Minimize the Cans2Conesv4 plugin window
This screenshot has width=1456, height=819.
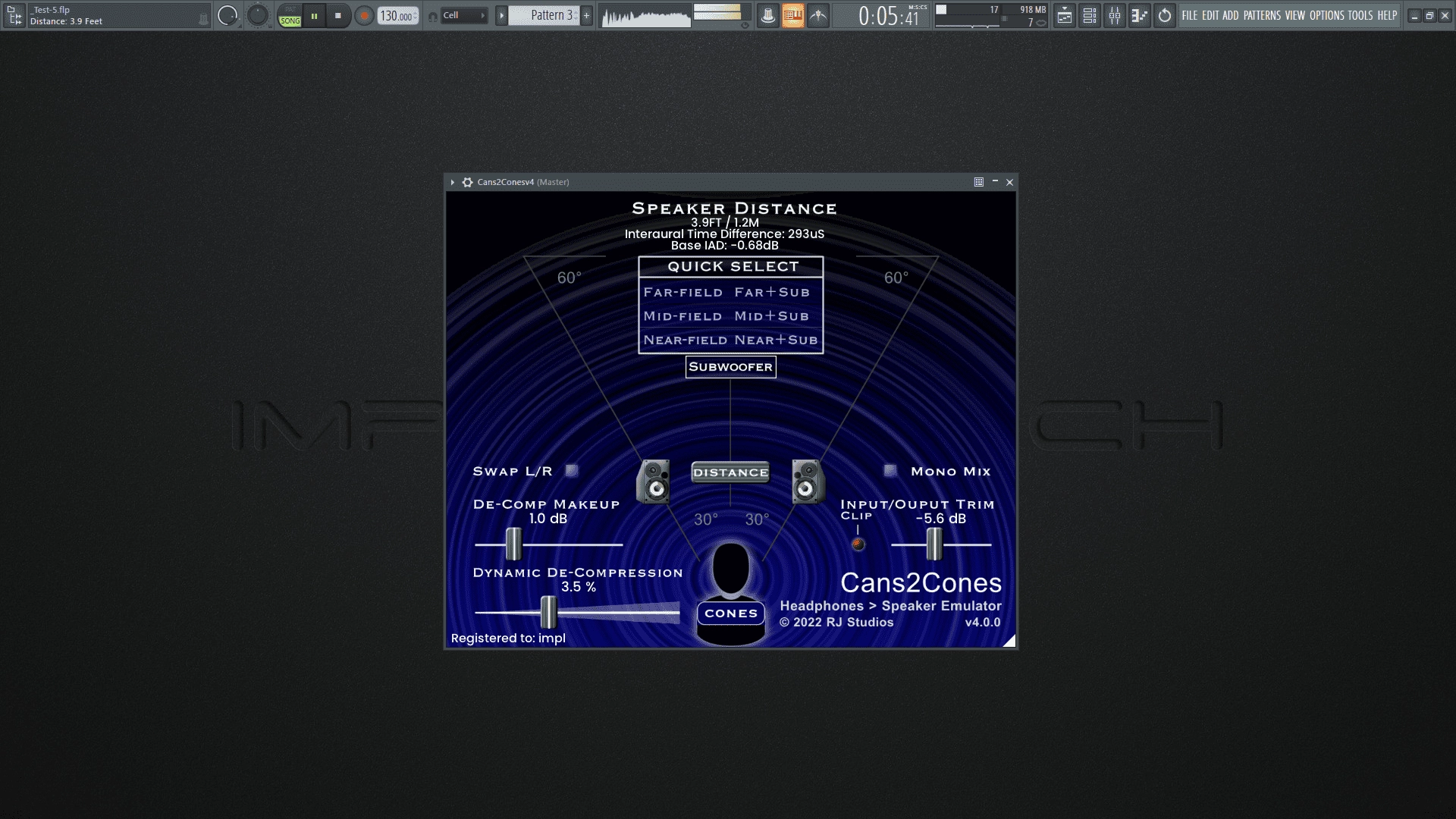995,181
